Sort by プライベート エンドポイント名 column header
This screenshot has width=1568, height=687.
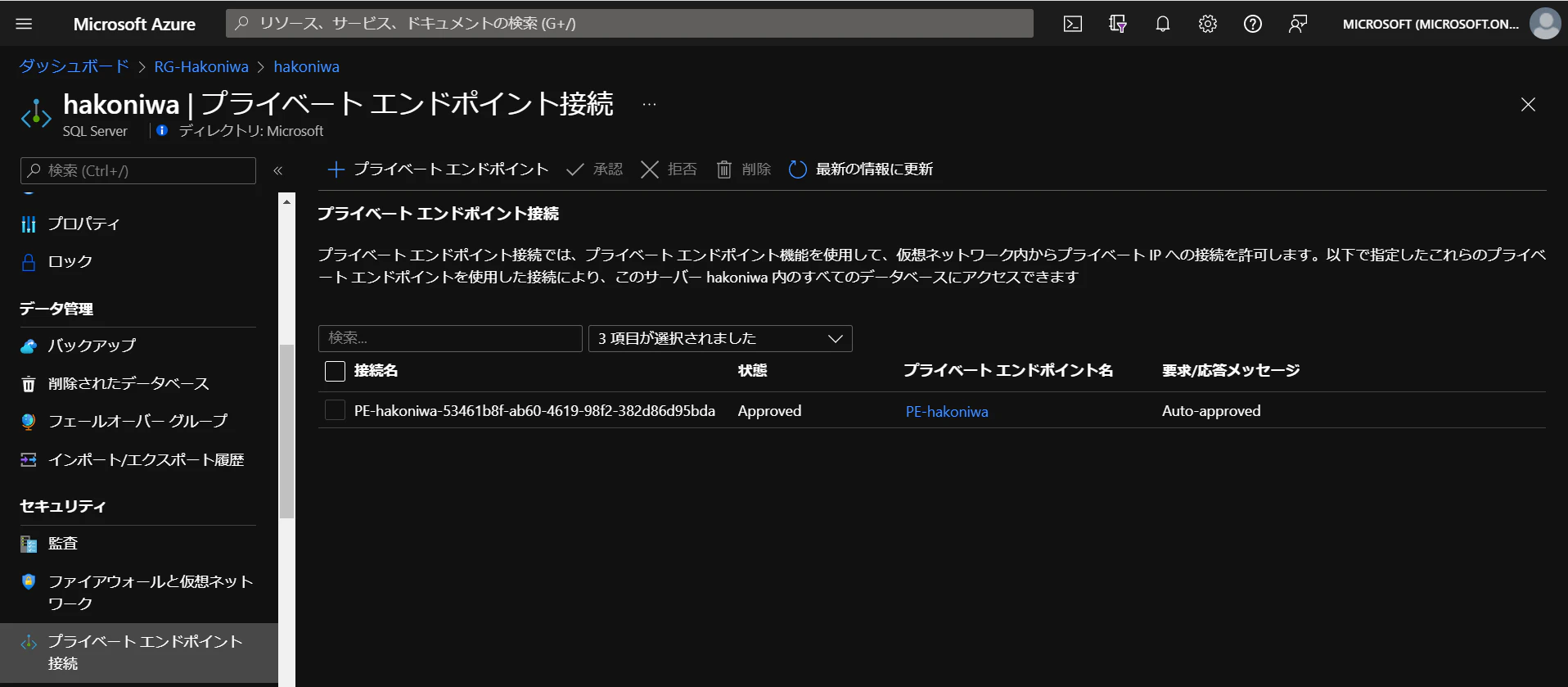coord(1008,371)
